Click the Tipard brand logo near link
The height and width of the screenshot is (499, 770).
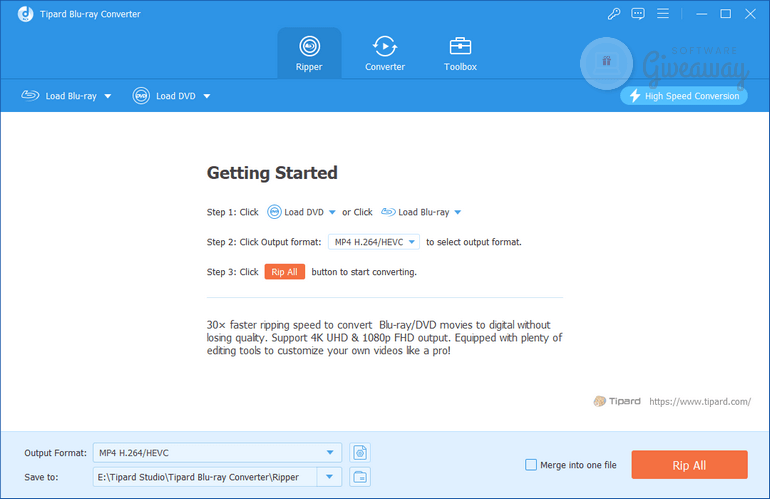coord(617,401)
